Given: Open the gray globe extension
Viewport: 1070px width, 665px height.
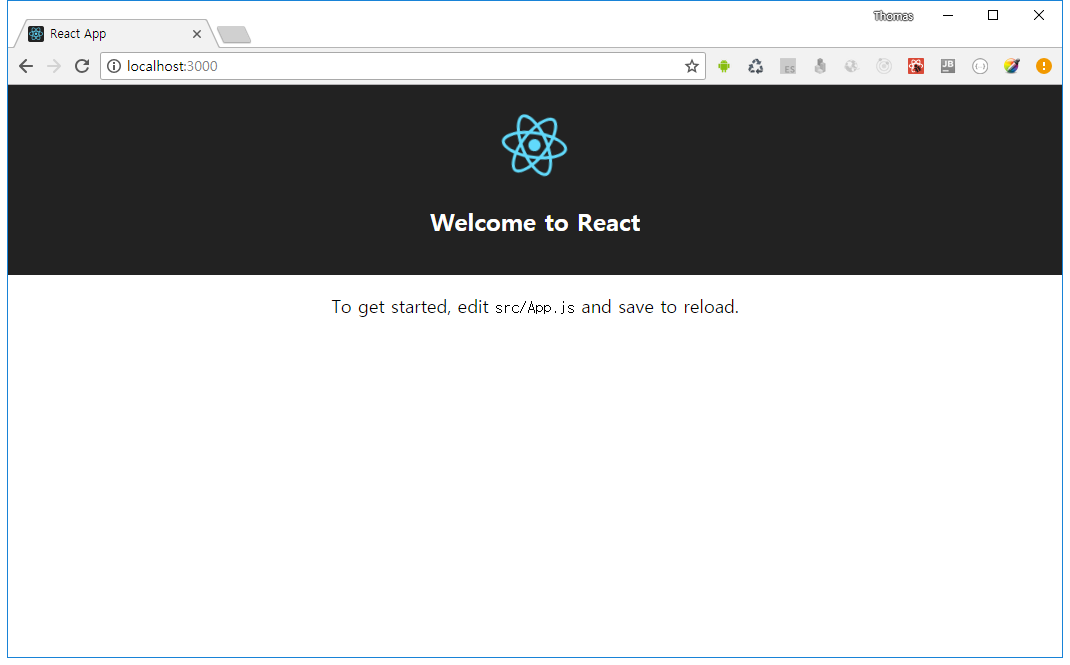Looking at the screenshot, I should [851, 66].
